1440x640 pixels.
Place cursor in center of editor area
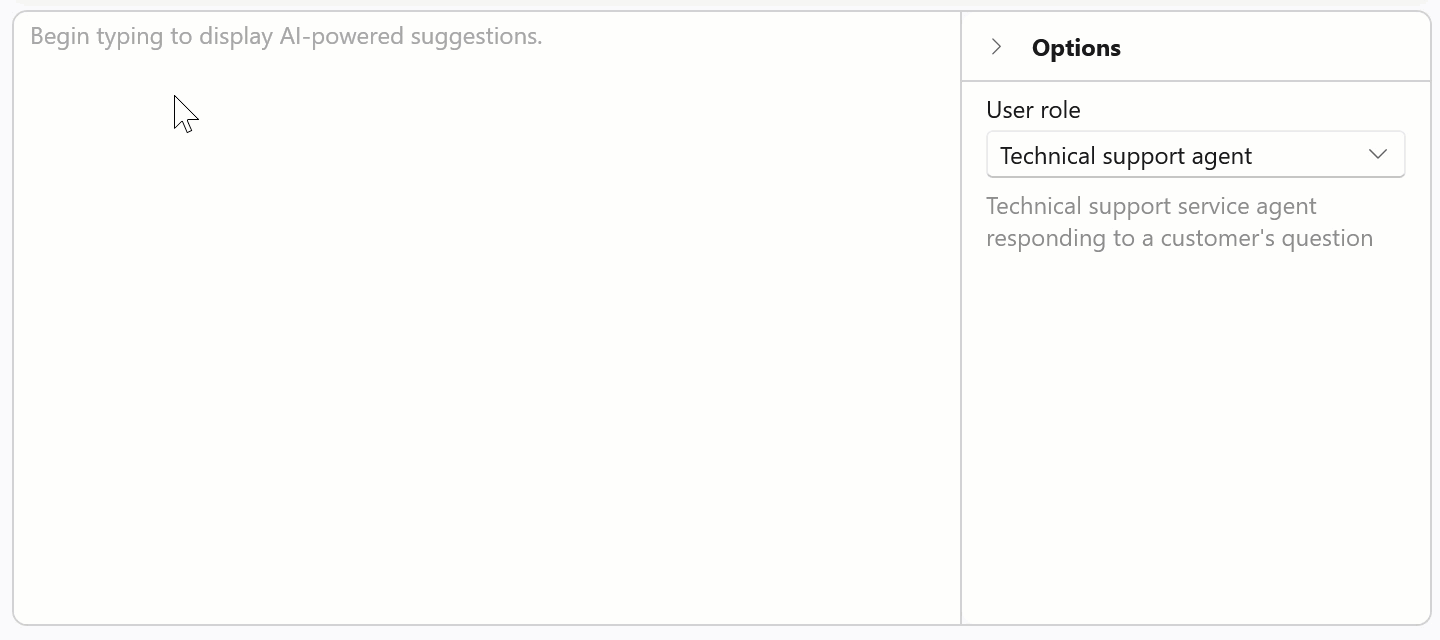[x=486, y=320]
